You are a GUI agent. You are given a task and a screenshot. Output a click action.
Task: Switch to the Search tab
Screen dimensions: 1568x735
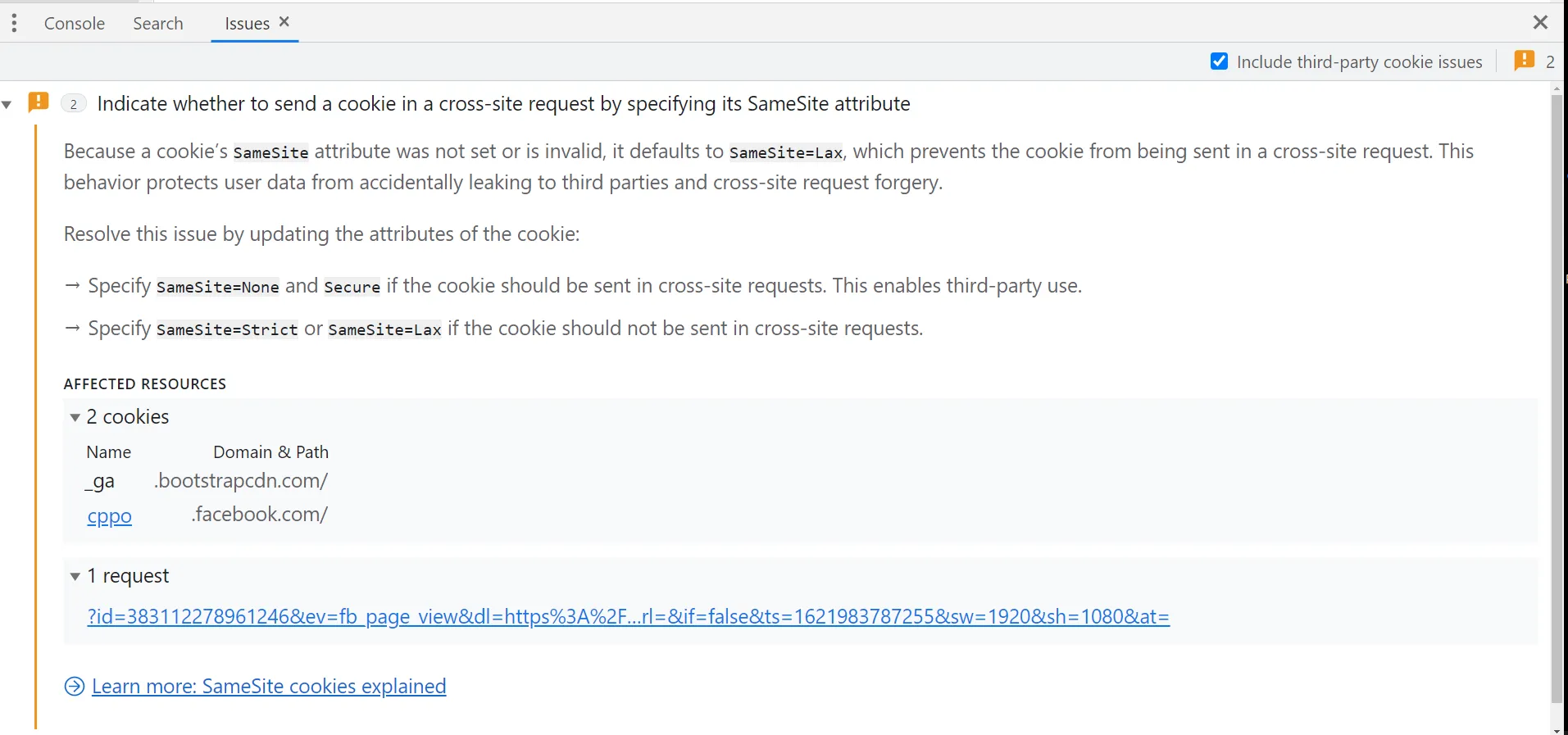[158, 24]
